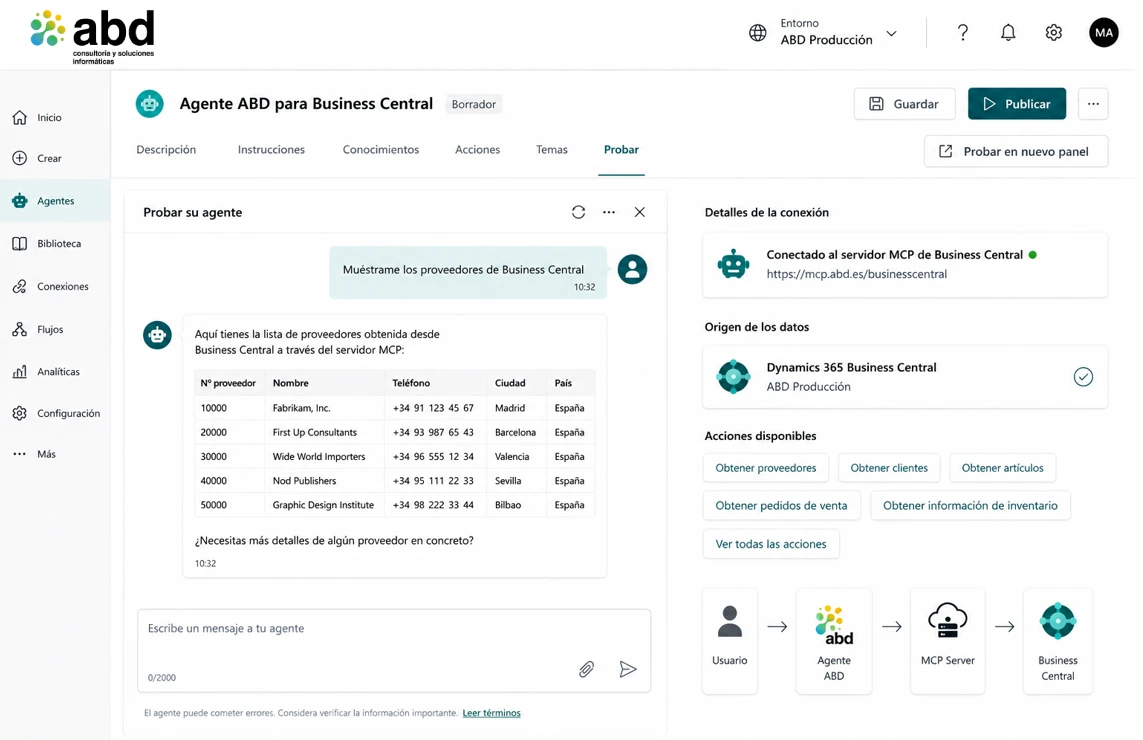Open the help question mark icon
This screenshot has width=1143, height=740.
(x=962, y=33)
